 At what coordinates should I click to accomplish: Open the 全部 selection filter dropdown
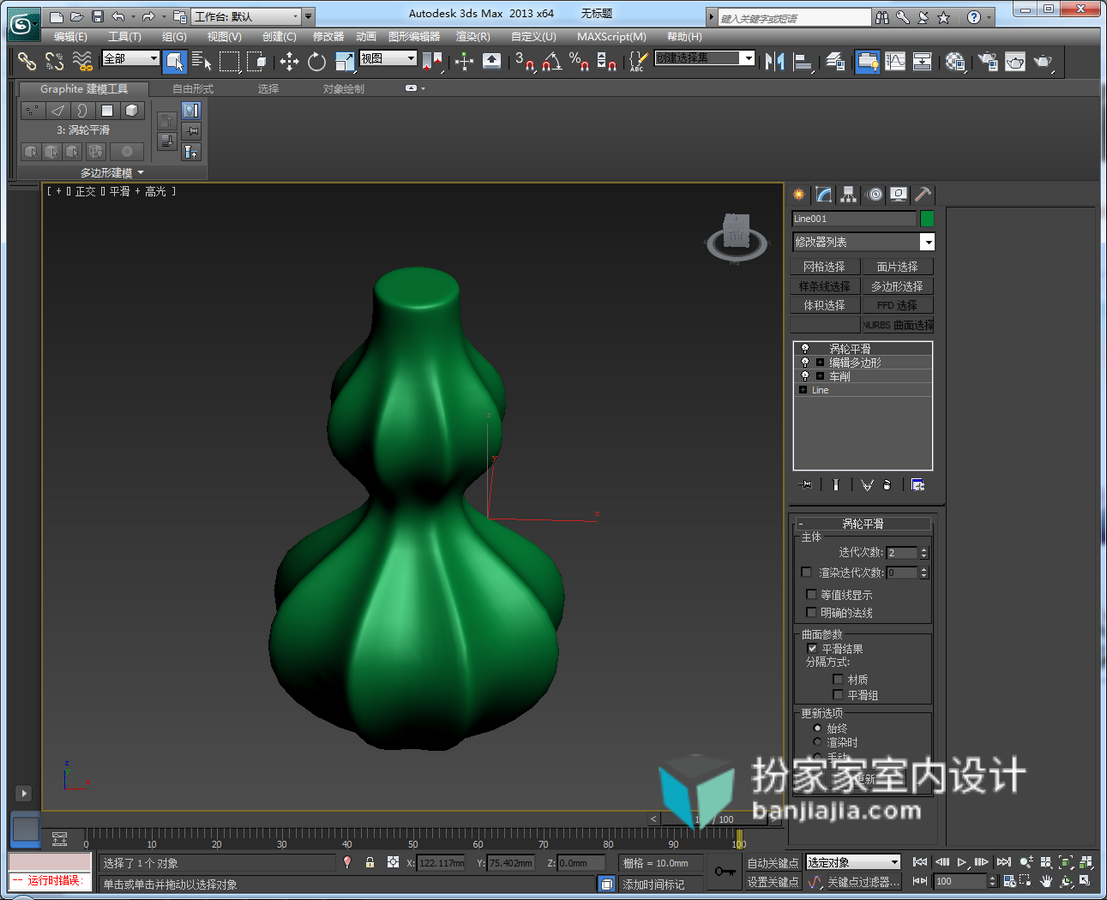[131, 59]
